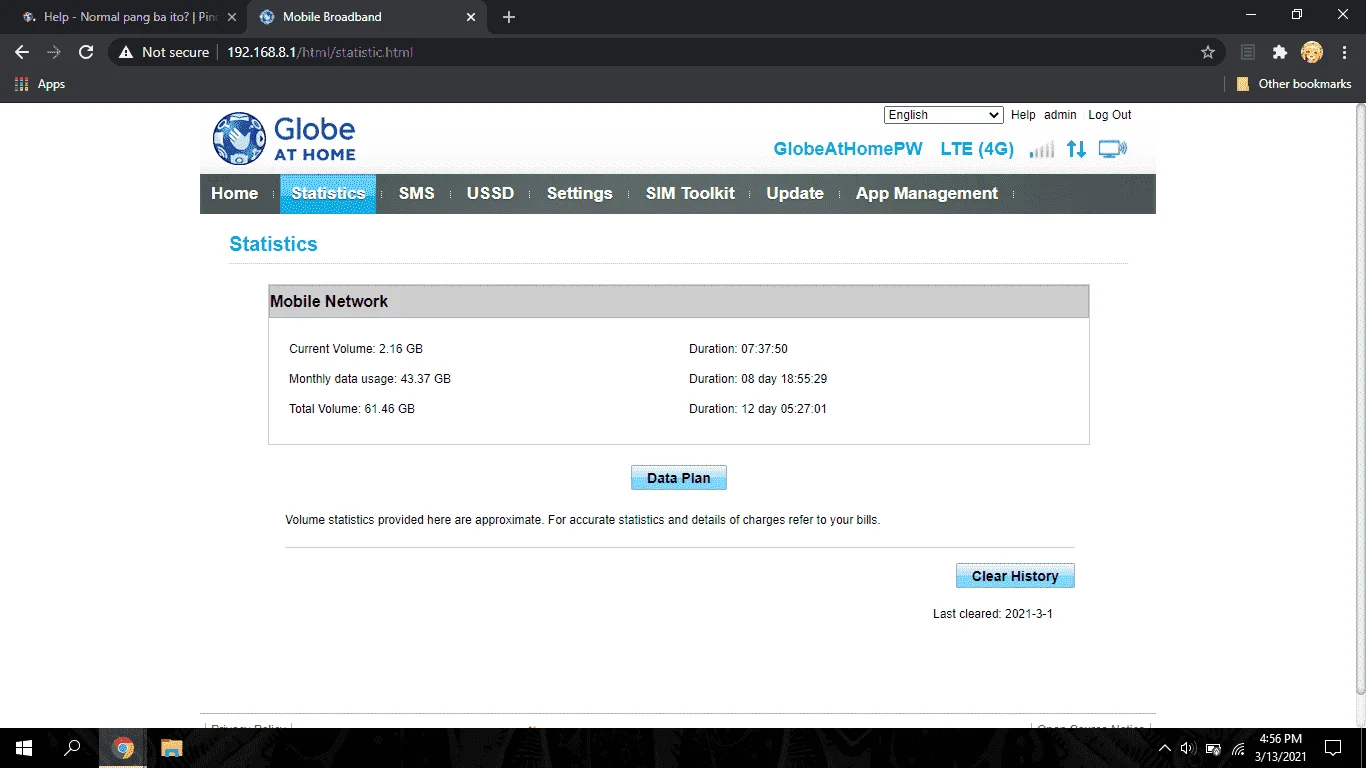Reload the page with the refresh icon
The width and height of the screenshot is (1366, 768).
click(86, 52)
